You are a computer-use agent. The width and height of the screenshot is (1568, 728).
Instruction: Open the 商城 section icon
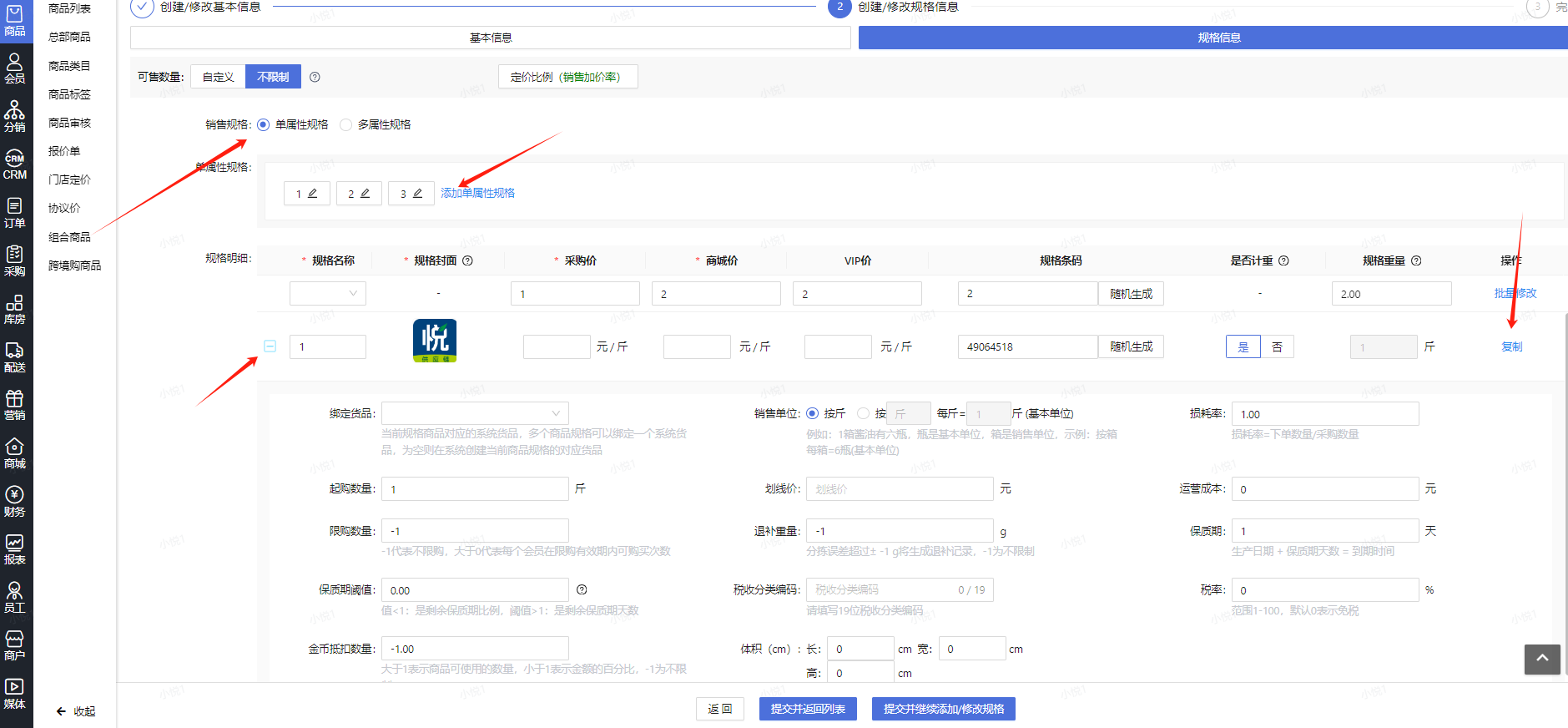[x=15, y=454]
